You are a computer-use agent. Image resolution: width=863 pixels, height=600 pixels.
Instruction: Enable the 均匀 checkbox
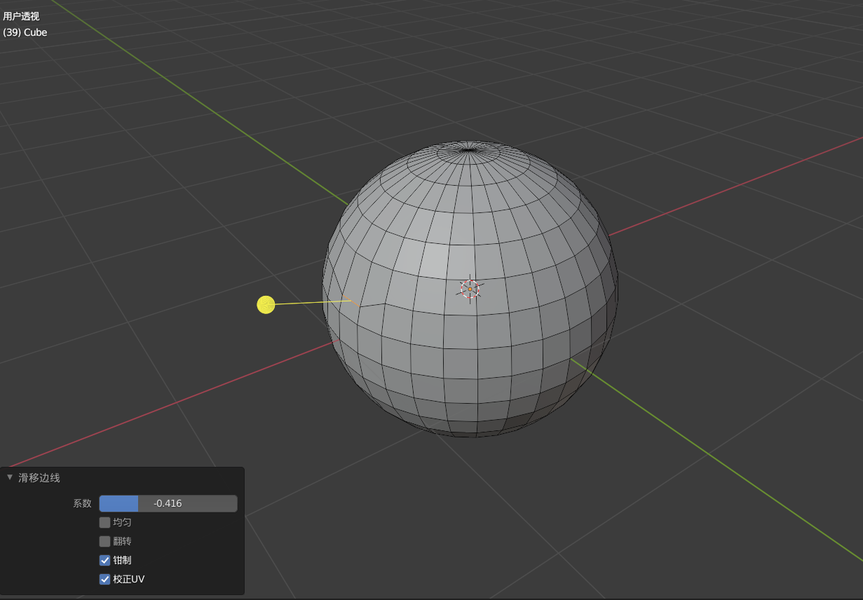click(105, 522)
